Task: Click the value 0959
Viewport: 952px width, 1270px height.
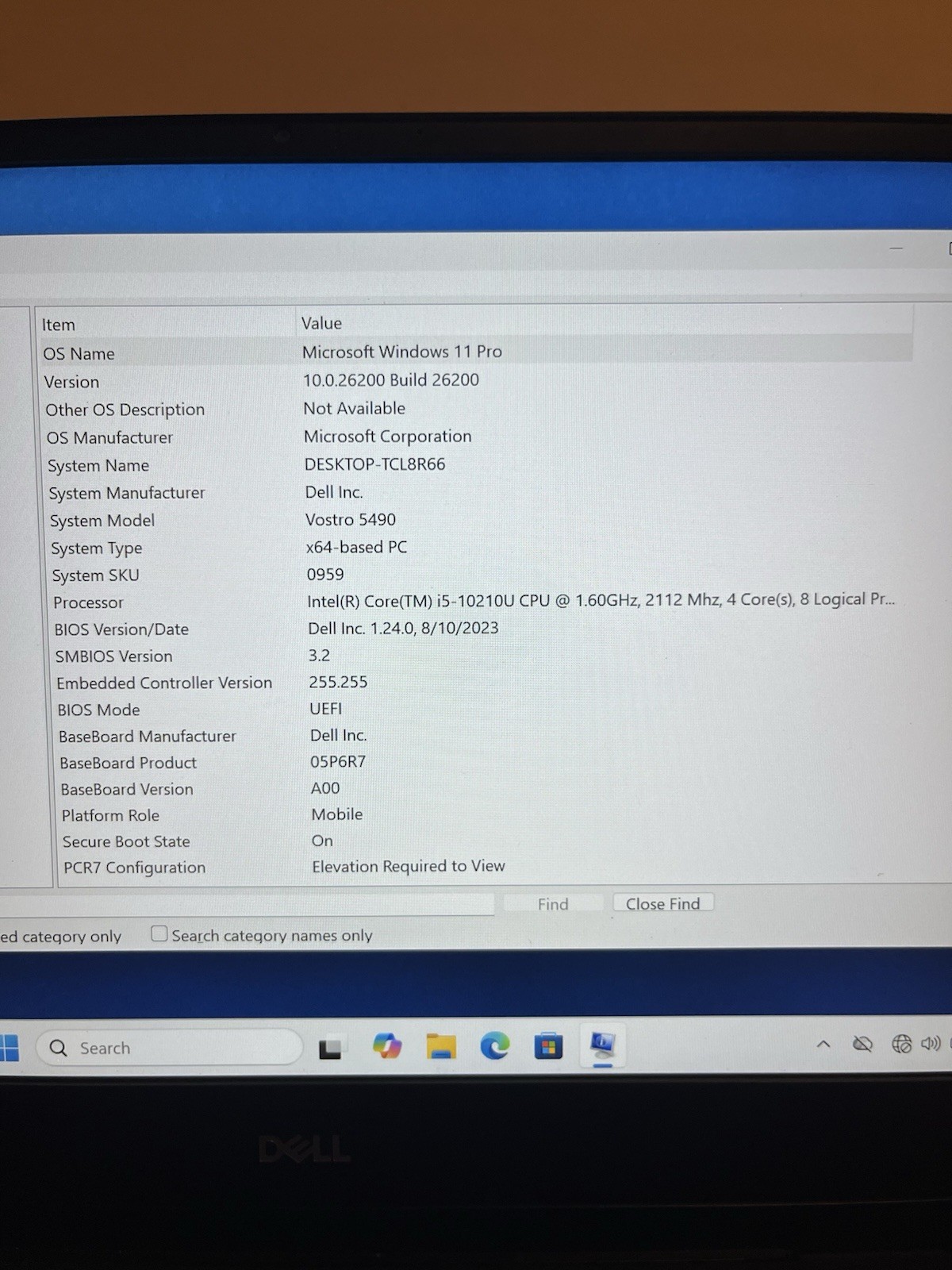Action: pyautogui.click(x=325, y=574)
